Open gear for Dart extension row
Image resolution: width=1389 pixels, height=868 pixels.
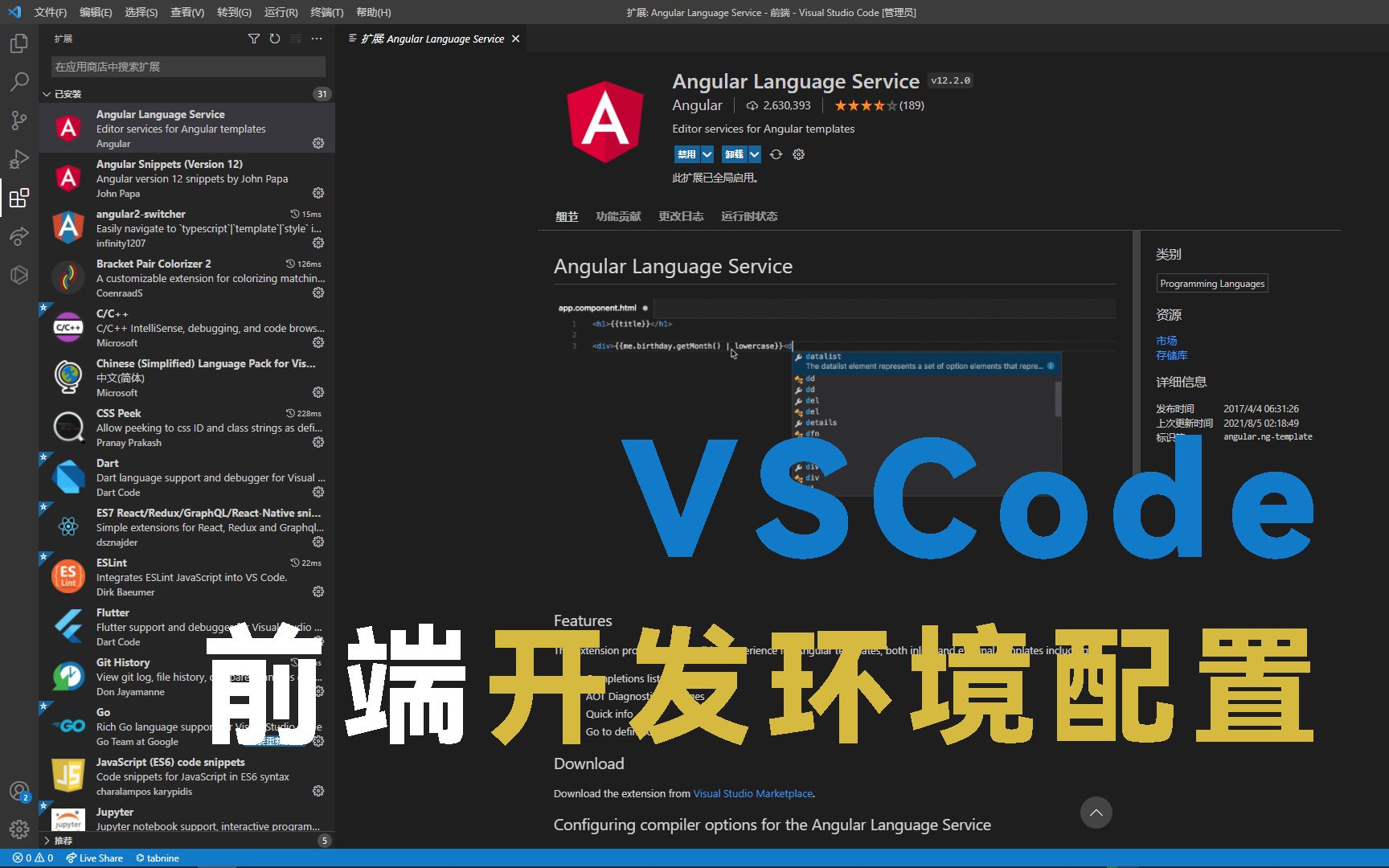[318, 492]
